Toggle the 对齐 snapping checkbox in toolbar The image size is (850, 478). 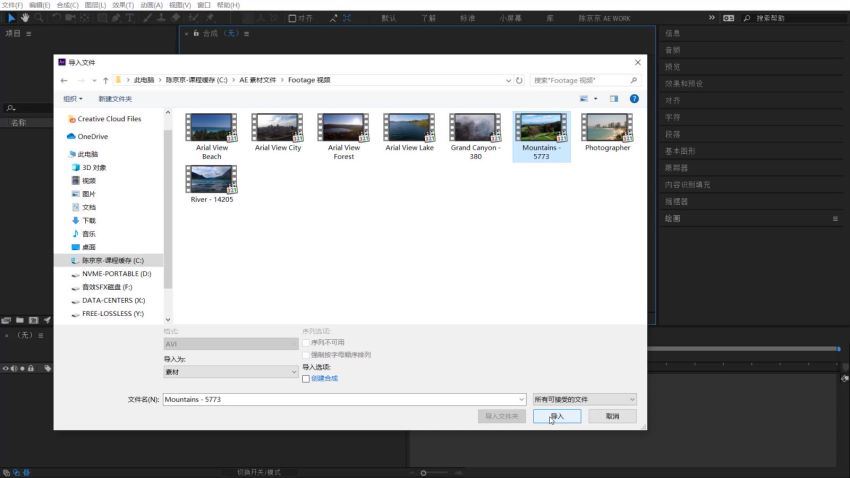[292, 18]
